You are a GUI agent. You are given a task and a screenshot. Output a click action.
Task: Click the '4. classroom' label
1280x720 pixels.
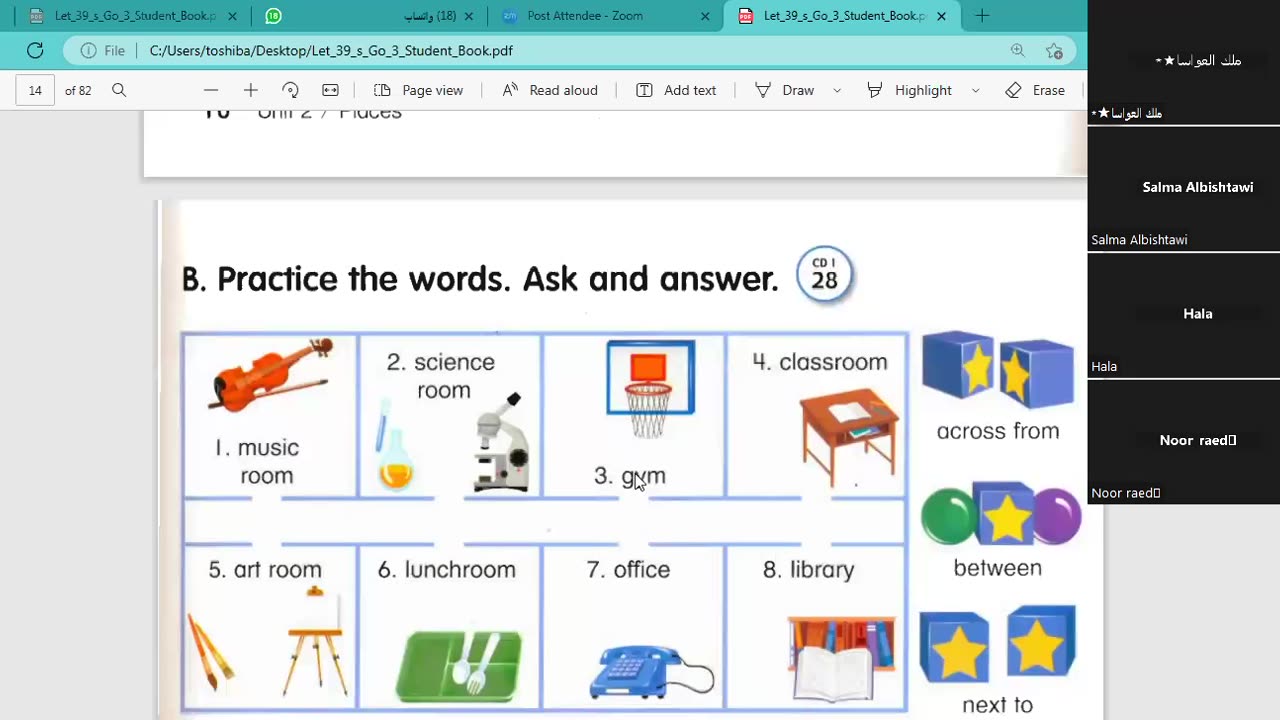pyautogui.click(x=820, y=362)
